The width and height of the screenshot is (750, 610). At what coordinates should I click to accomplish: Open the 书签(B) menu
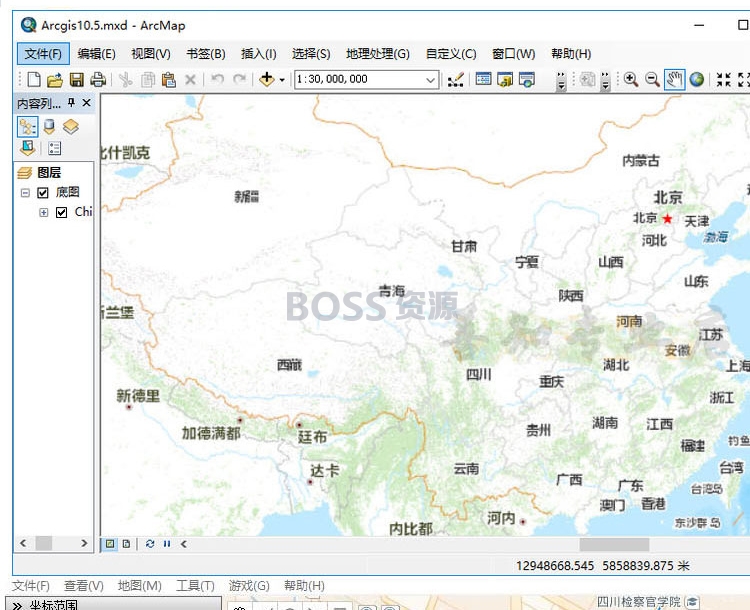[206, 54]
